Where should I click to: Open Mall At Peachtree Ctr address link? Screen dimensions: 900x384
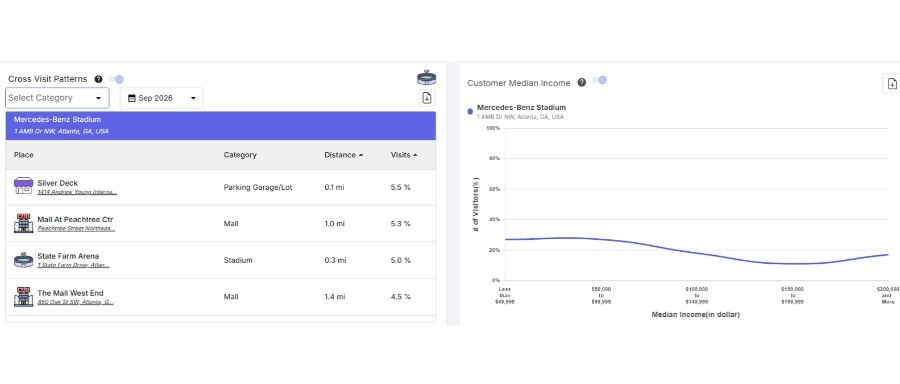click(x=76, y=228)
